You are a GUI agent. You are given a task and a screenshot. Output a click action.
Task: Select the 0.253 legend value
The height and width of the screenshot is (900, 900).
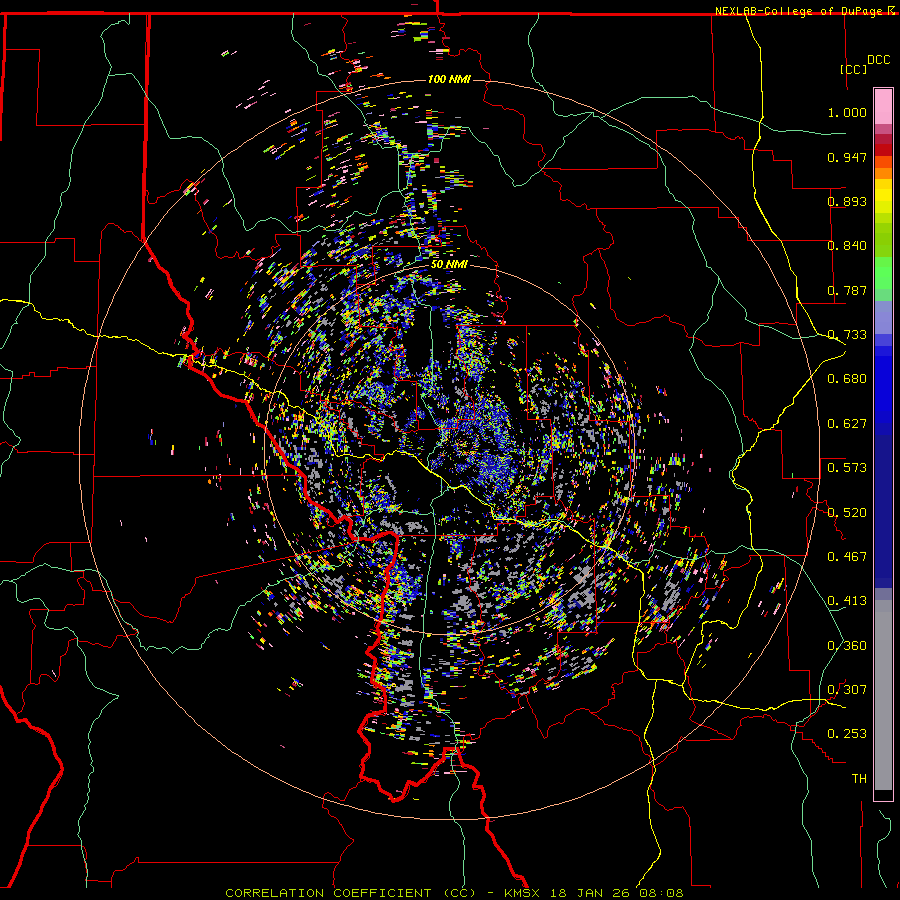(x=847, y=734)
